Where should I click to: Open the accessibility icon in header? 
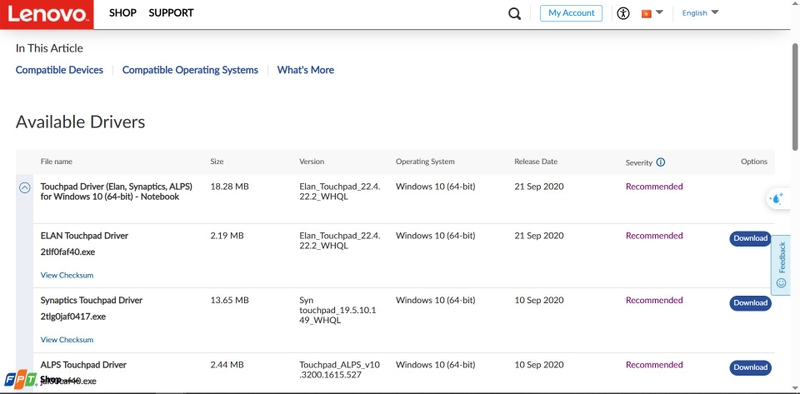coord(623,13)
